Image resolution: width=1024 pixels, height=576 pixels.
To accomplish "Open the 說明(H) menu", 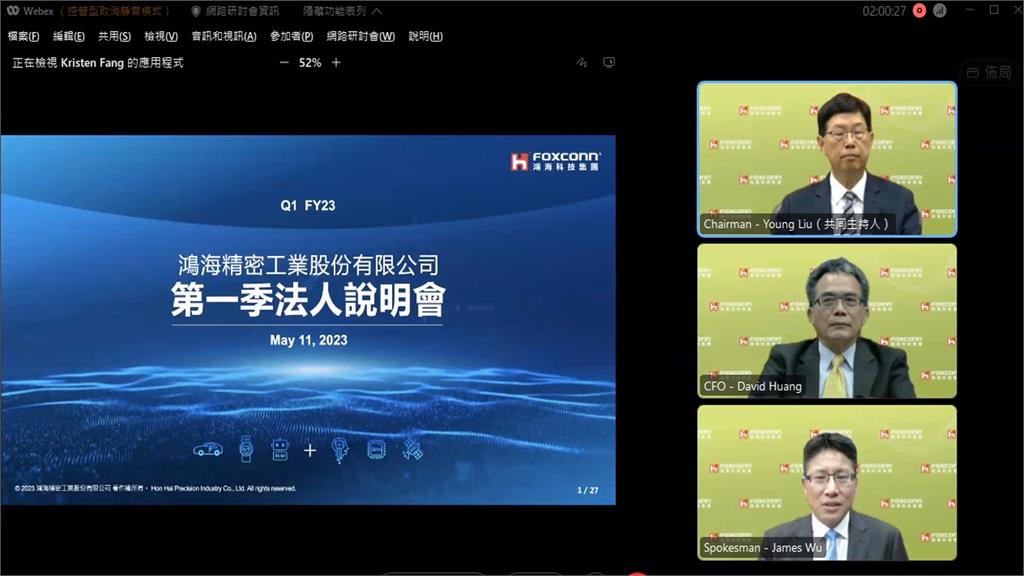I will pos(425,37).
